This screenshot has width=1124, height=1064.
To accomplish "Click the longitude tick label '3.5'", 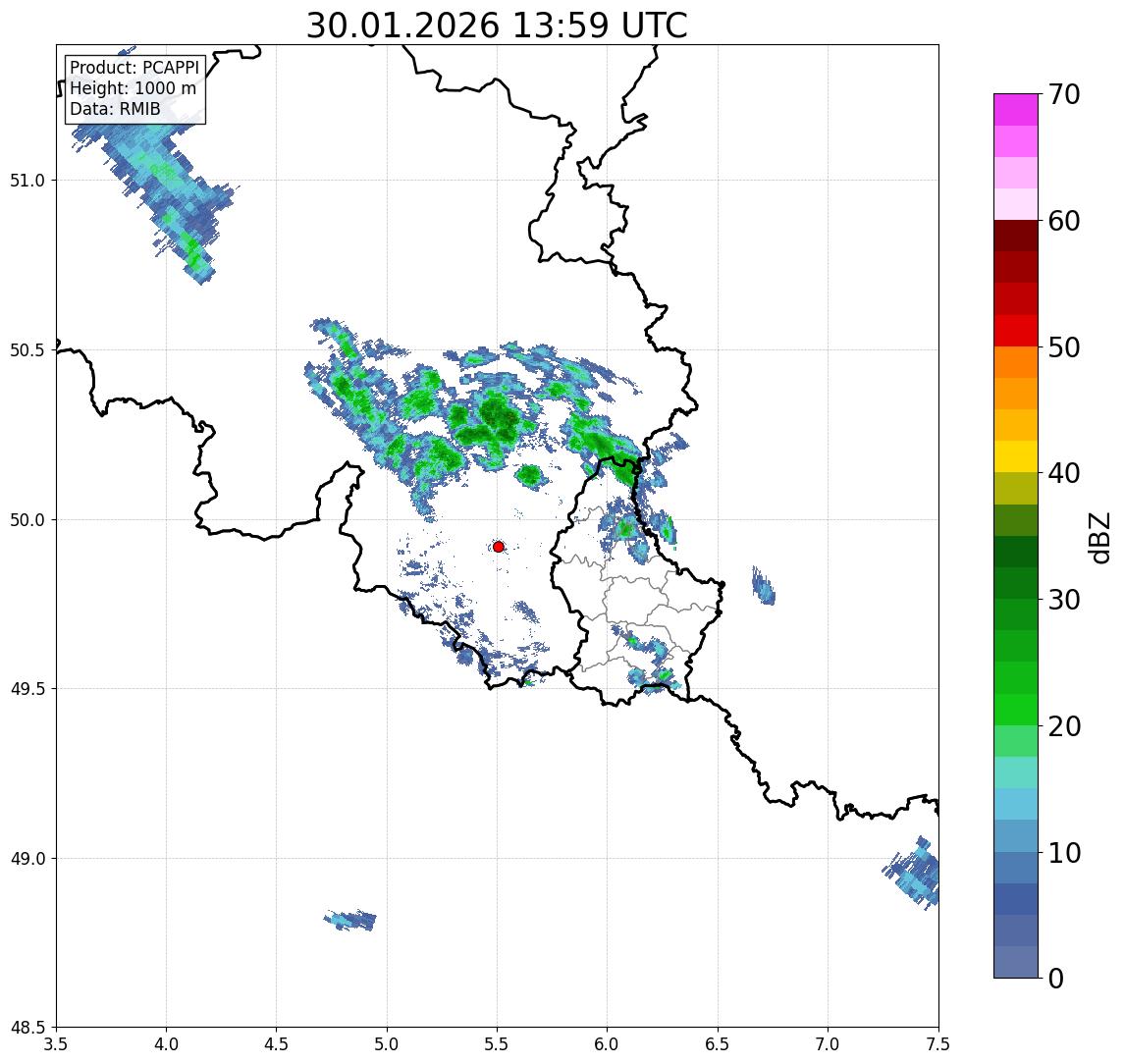I will coord(56,1044).
